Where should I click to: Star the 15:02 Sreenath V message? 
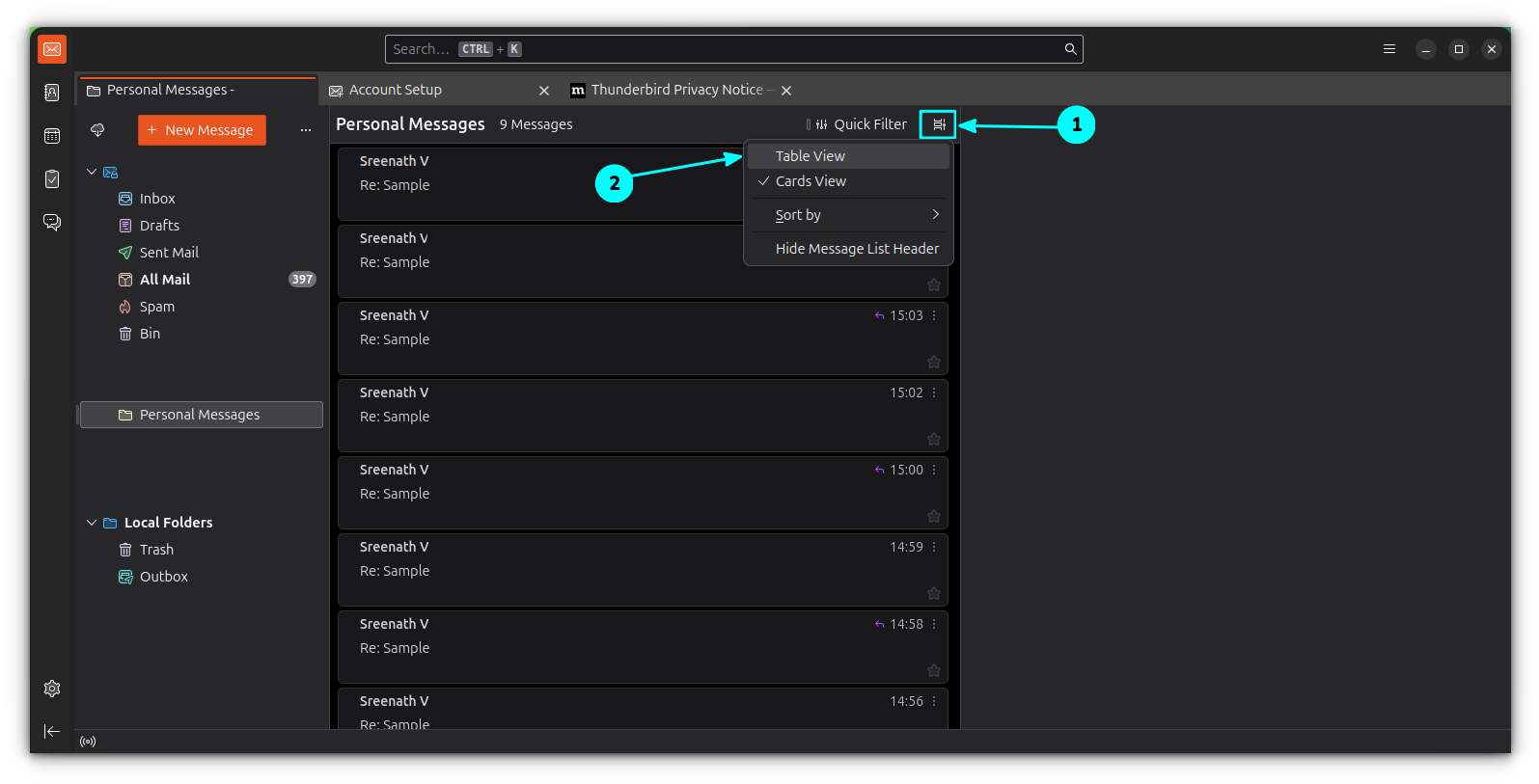click(x=933, y=439)
